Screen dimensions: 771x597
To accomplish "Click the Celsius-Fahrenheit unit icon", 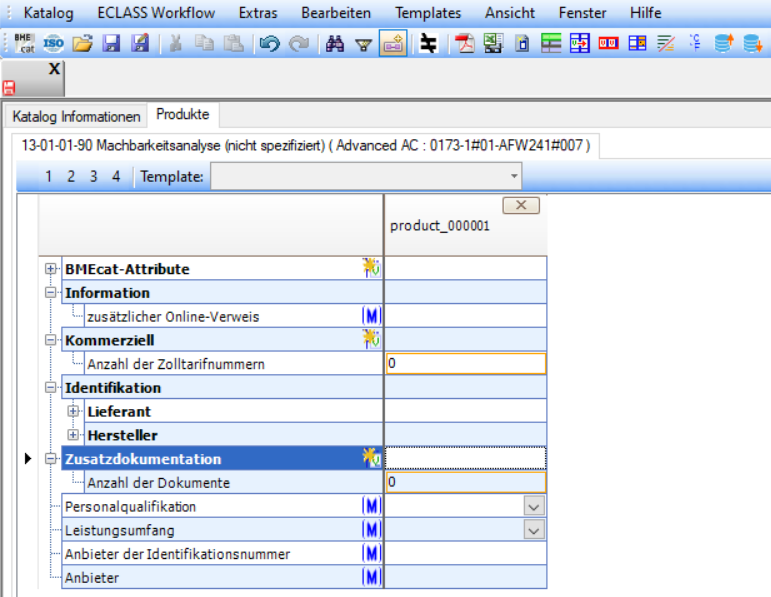I will (x=695, y=42).
